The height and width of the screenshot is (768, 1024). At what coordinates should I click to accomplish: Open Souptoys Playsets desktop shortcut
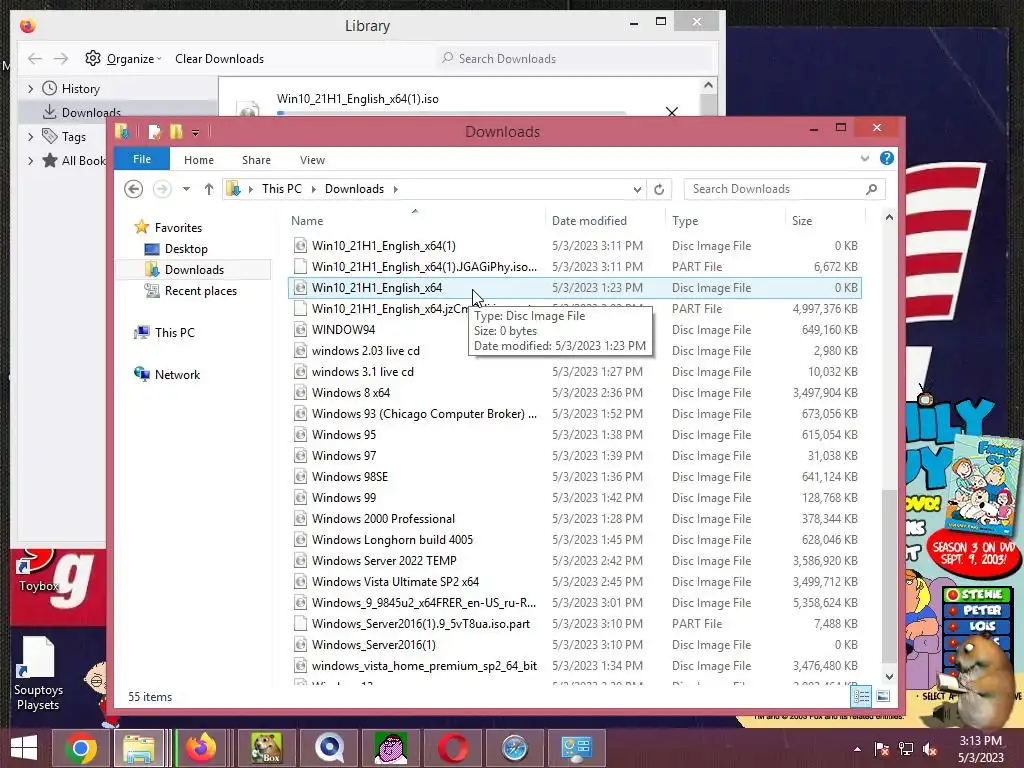[x=38, y=674]
